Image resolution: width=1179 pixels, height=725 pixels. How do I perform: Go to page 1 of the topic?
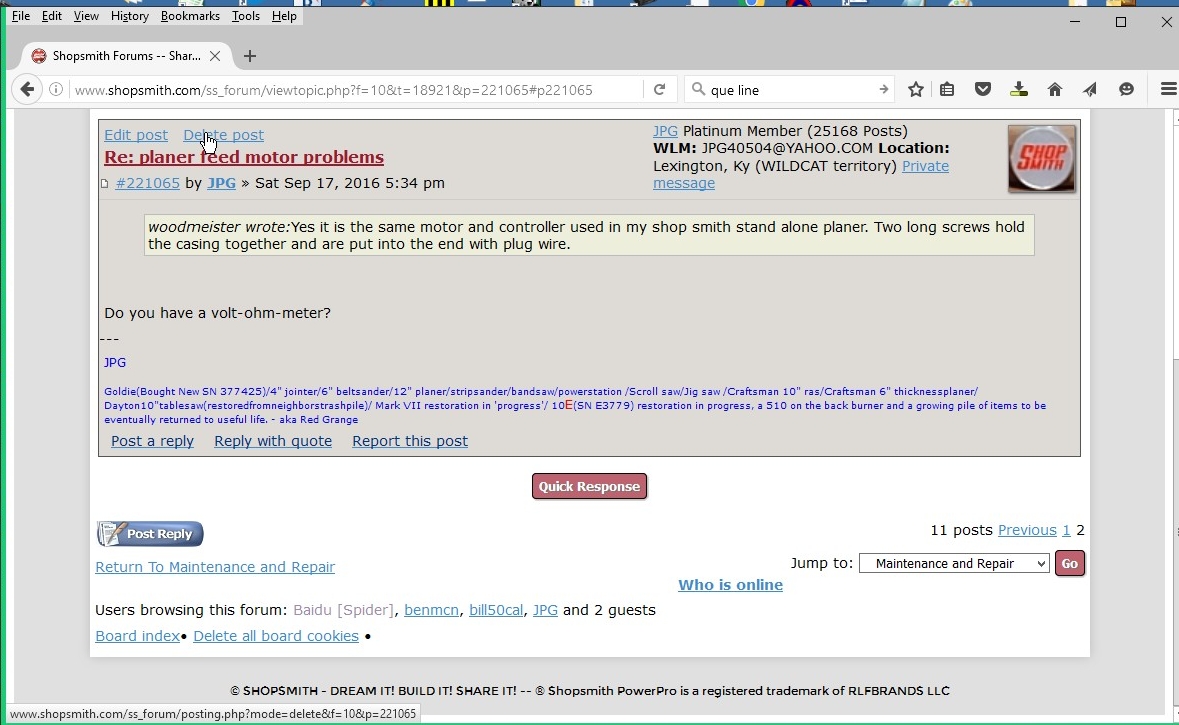tap(1066, 530)
